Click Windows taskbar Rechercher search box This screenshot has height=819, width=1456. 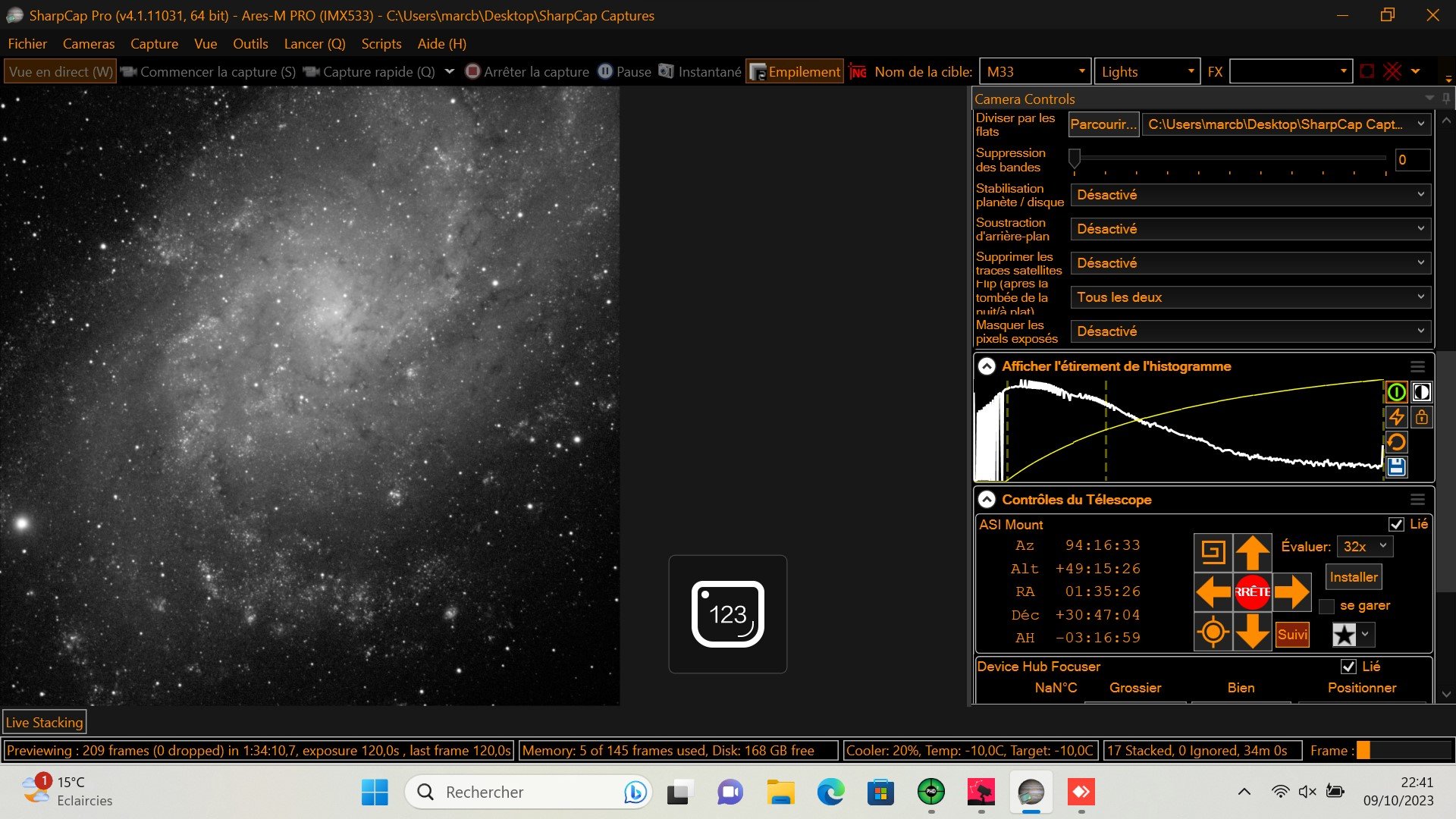click(x=529, y=792)
